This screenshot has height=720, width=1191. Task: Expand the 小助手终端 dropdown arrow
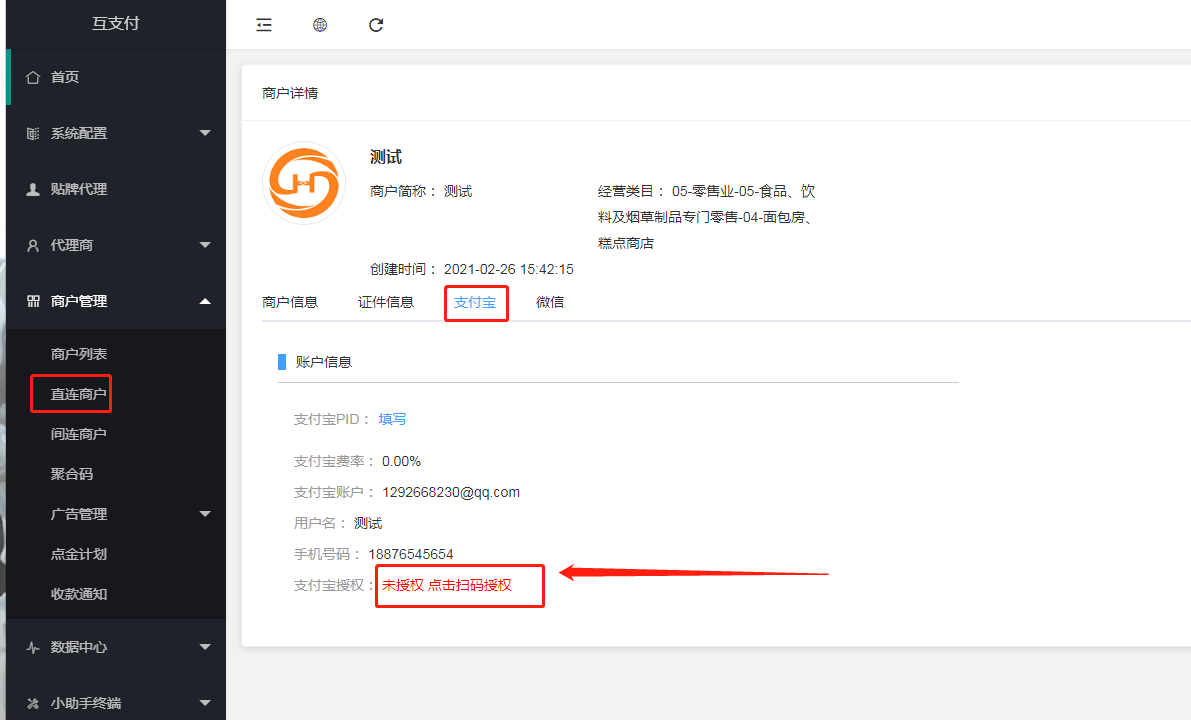(205, 703)
